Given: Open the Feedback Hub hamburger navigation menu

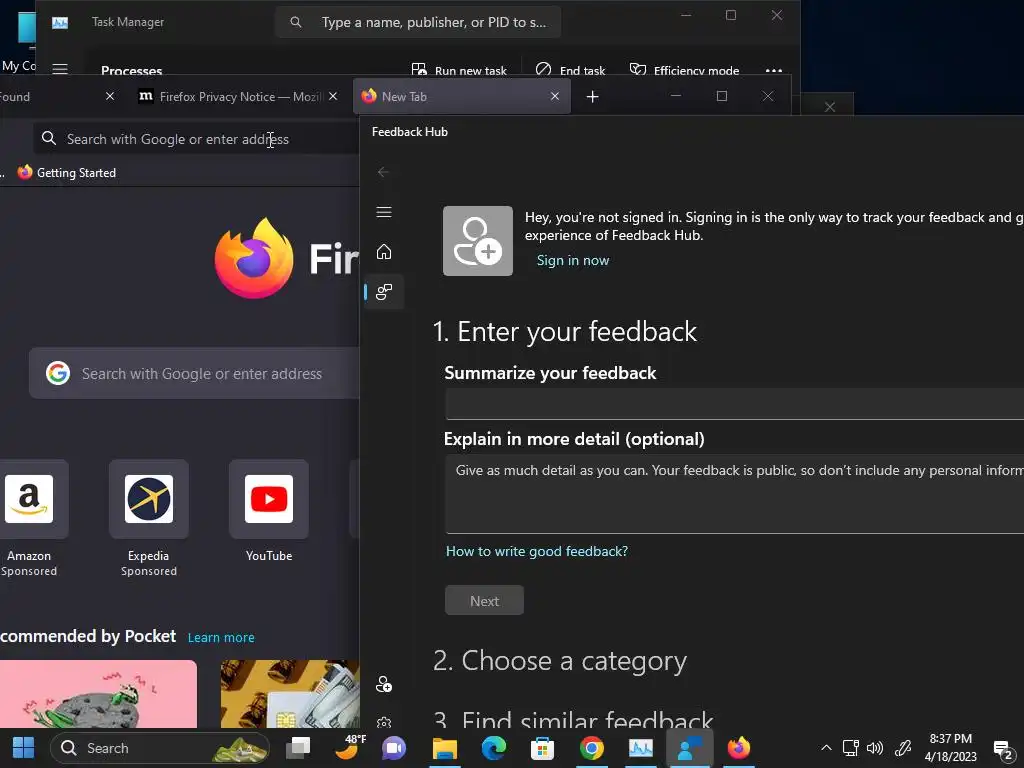Looking at the screenshot, I should coord(384,212).
